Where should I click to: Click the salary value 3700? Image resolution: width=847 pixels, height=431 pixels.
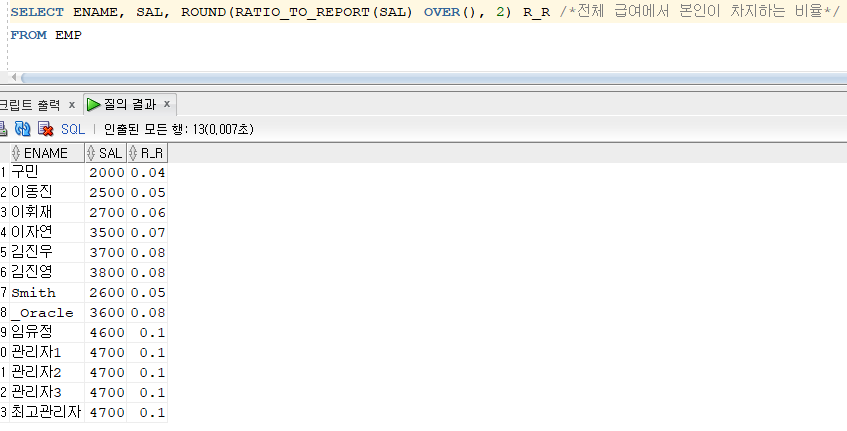click(x=106, y=253)
